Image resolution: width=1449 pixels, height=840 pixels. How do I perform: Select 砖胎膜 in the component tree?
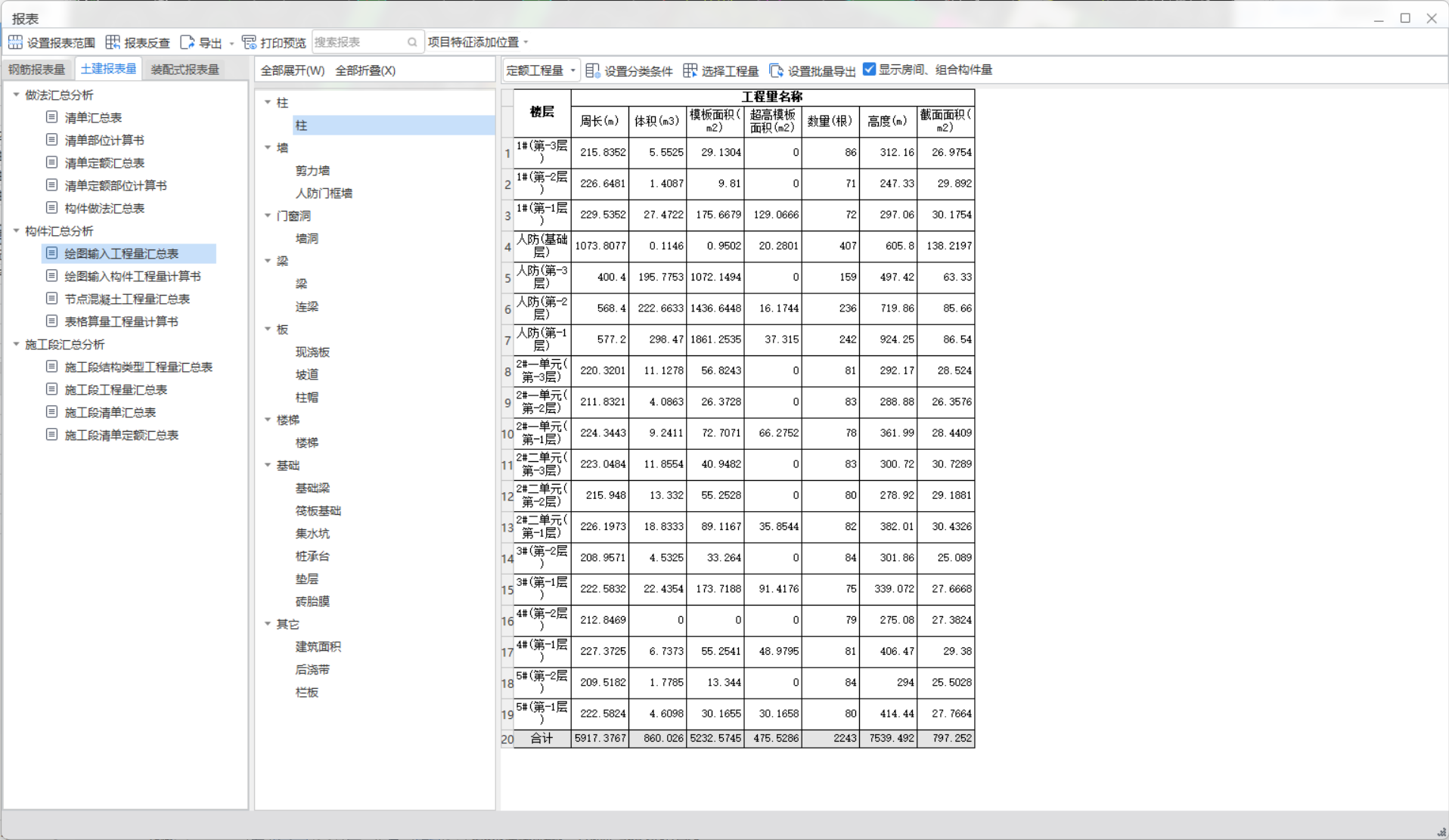[312, 602]
